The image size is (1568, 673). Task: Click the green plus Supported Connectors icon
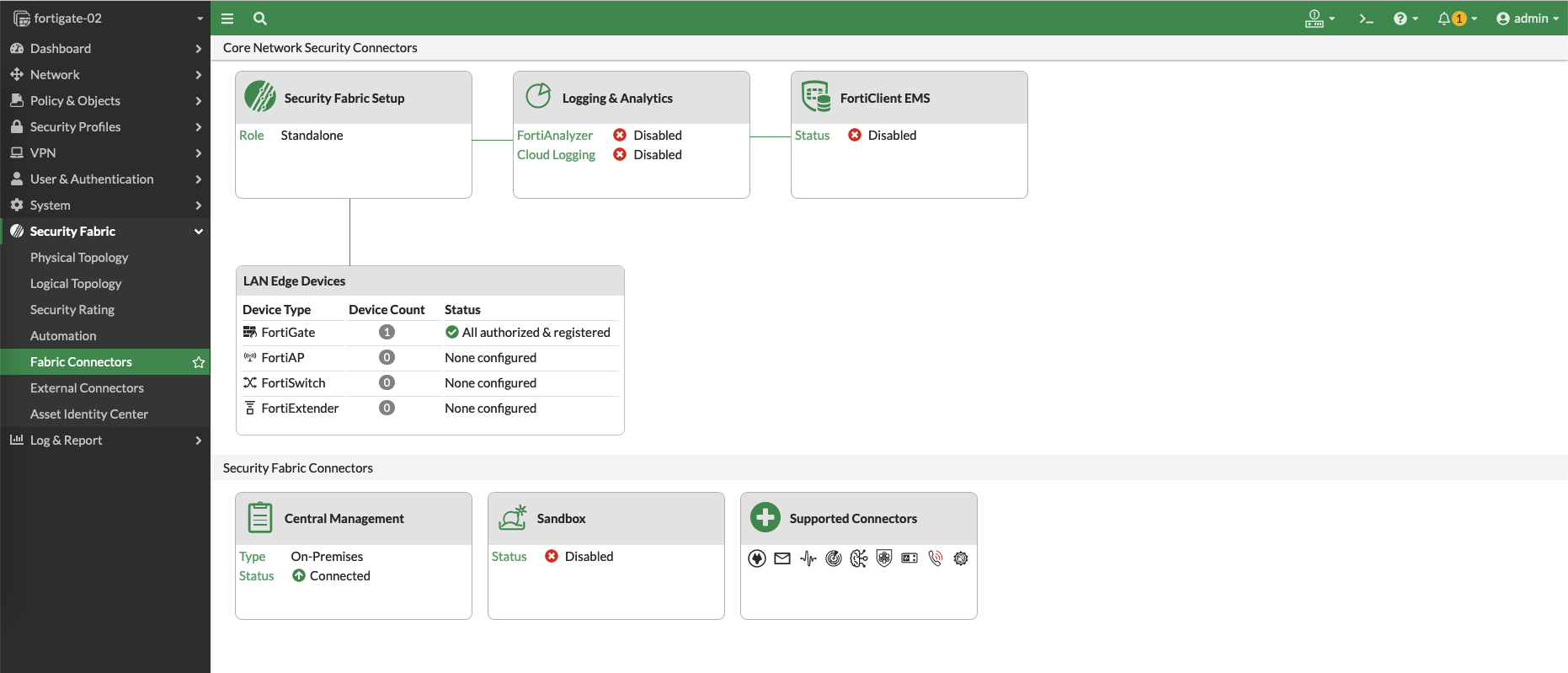(765, 517)
